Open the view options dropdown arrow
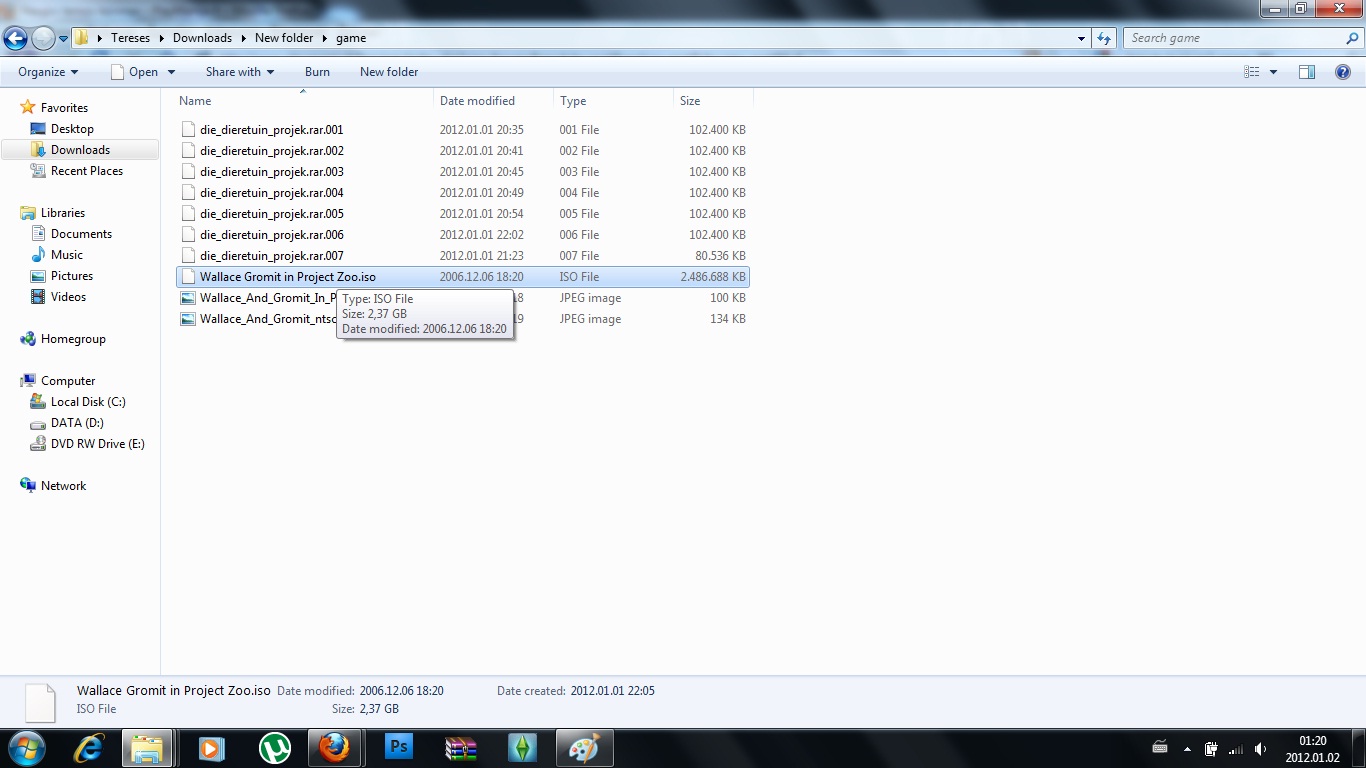The width and height of the screenshot is (1366, 768). coord(1273,72)
